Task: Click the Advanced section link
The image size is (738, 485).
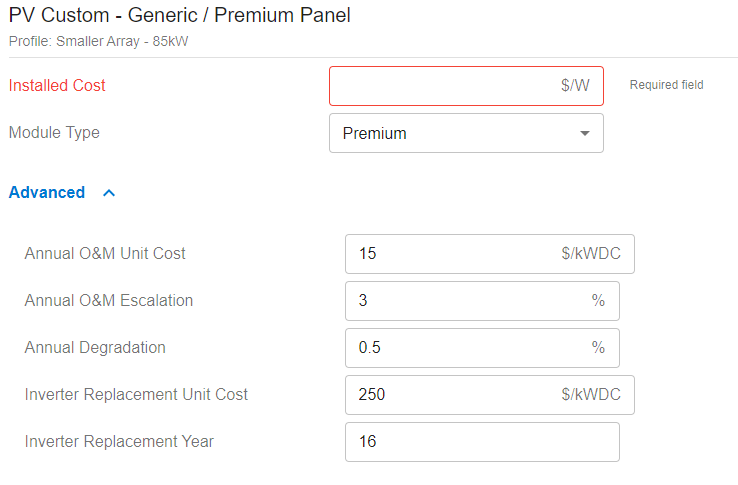Action: (x=47, y=193)
